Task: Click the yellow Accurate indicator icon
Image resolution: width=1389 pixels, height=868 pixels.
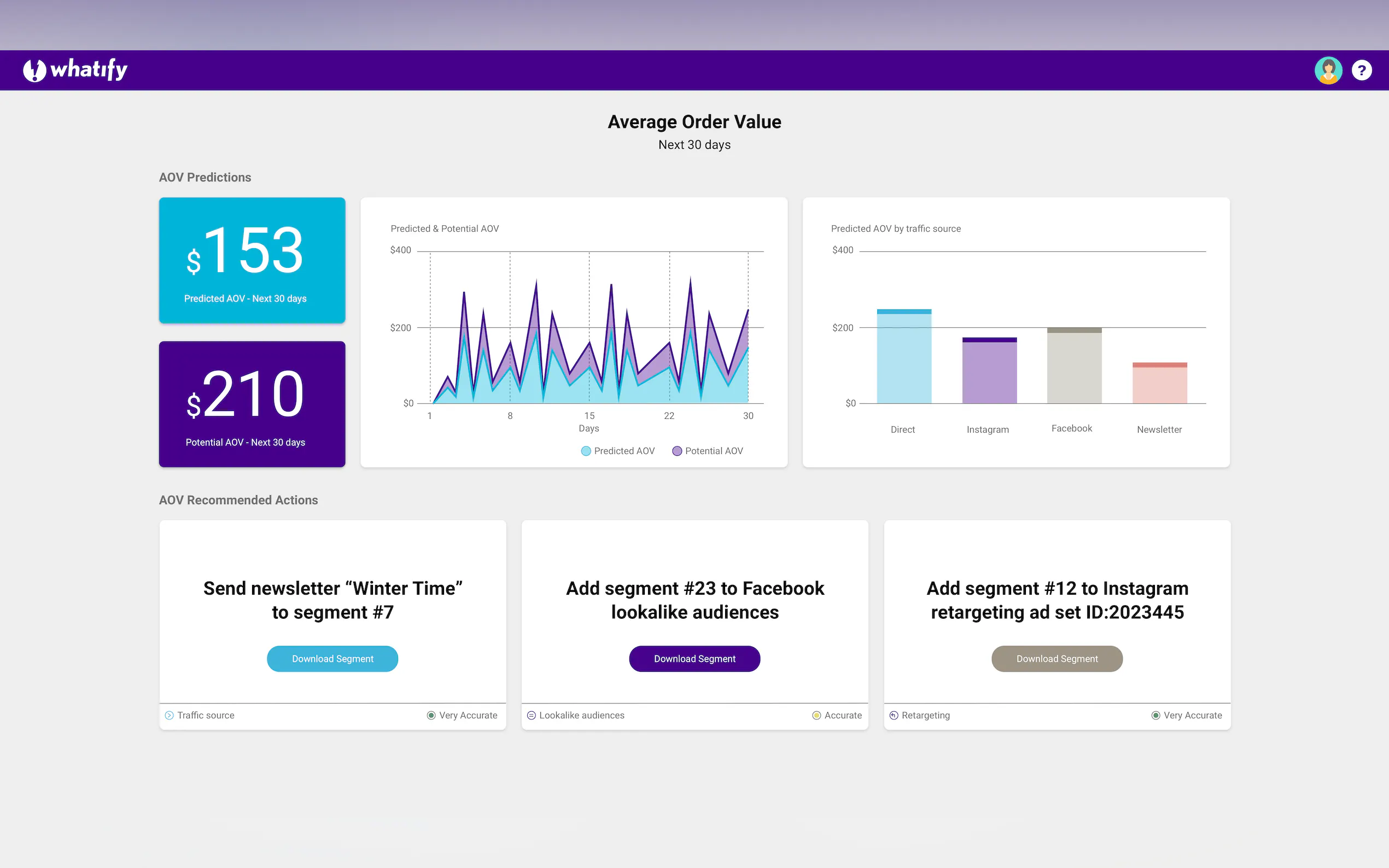Action: [816, 715]
